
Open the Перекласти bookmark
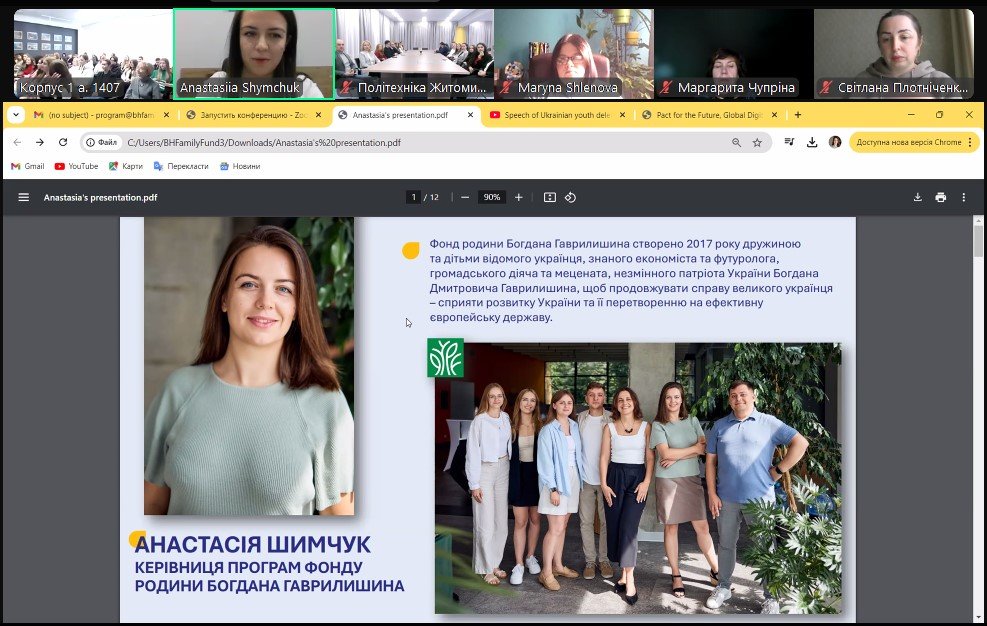[181, 166]
